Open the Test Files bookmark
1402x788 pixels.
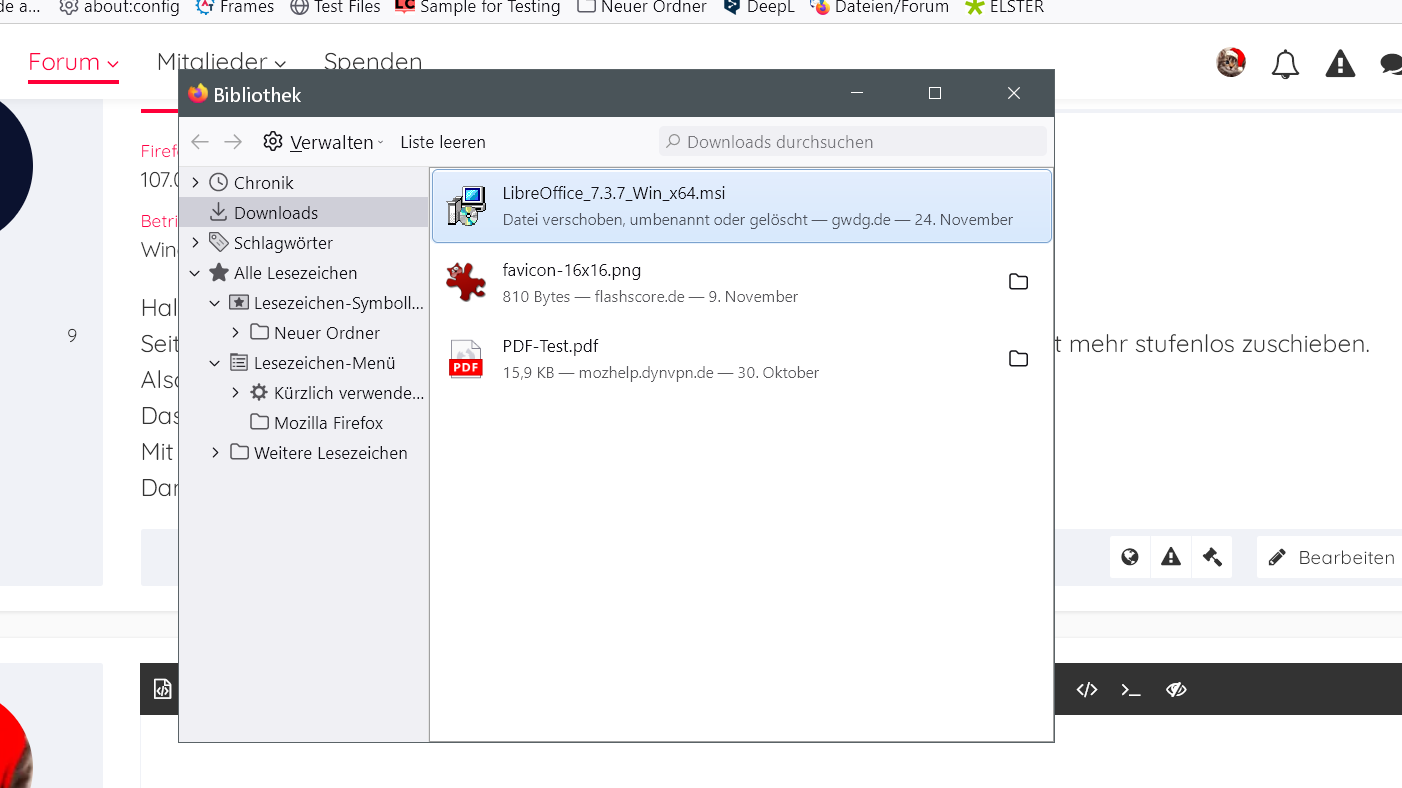click(x=336, y=8)
